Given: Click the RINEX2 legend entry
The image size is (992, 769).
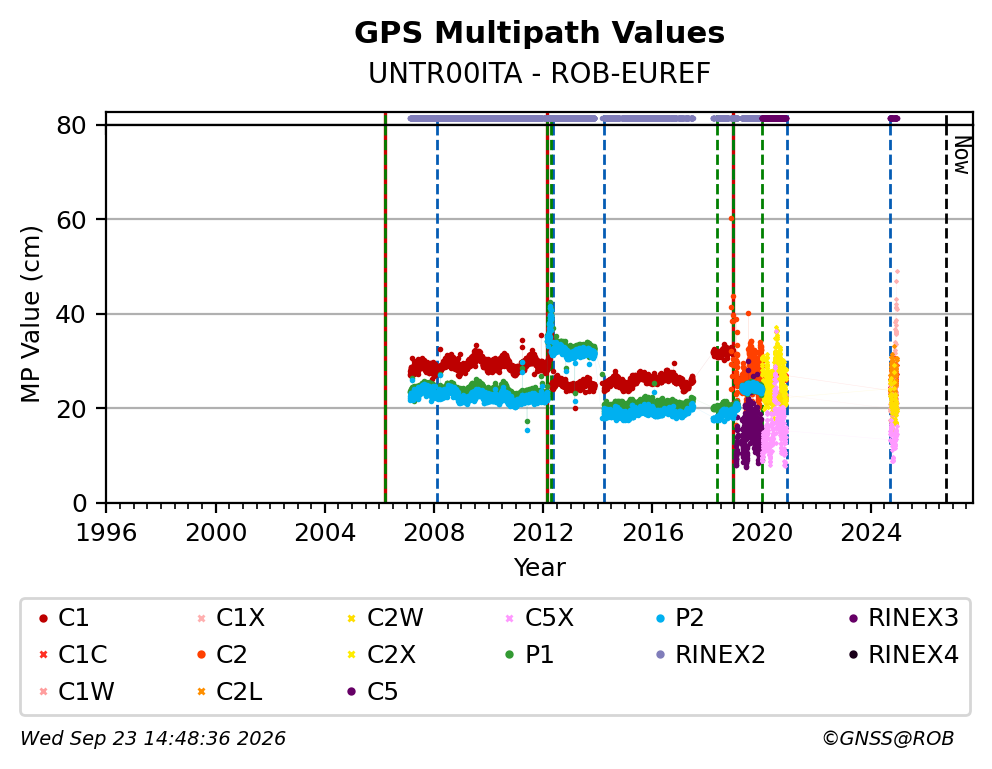Looking at the screenshot, I should 710,655.
